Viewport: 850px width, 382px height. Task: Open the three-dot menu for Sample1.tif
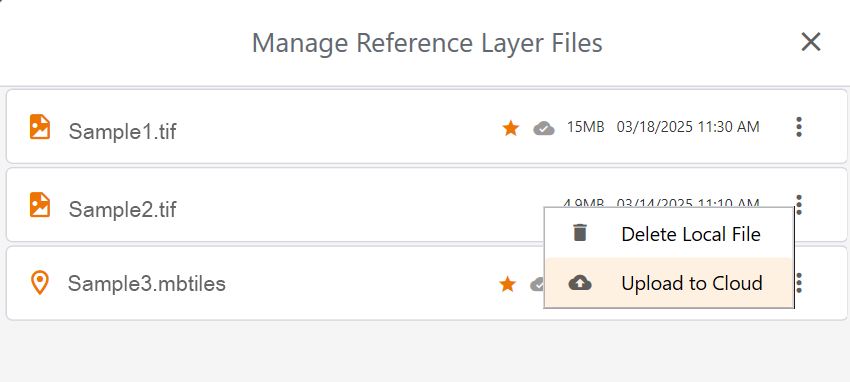799,127
